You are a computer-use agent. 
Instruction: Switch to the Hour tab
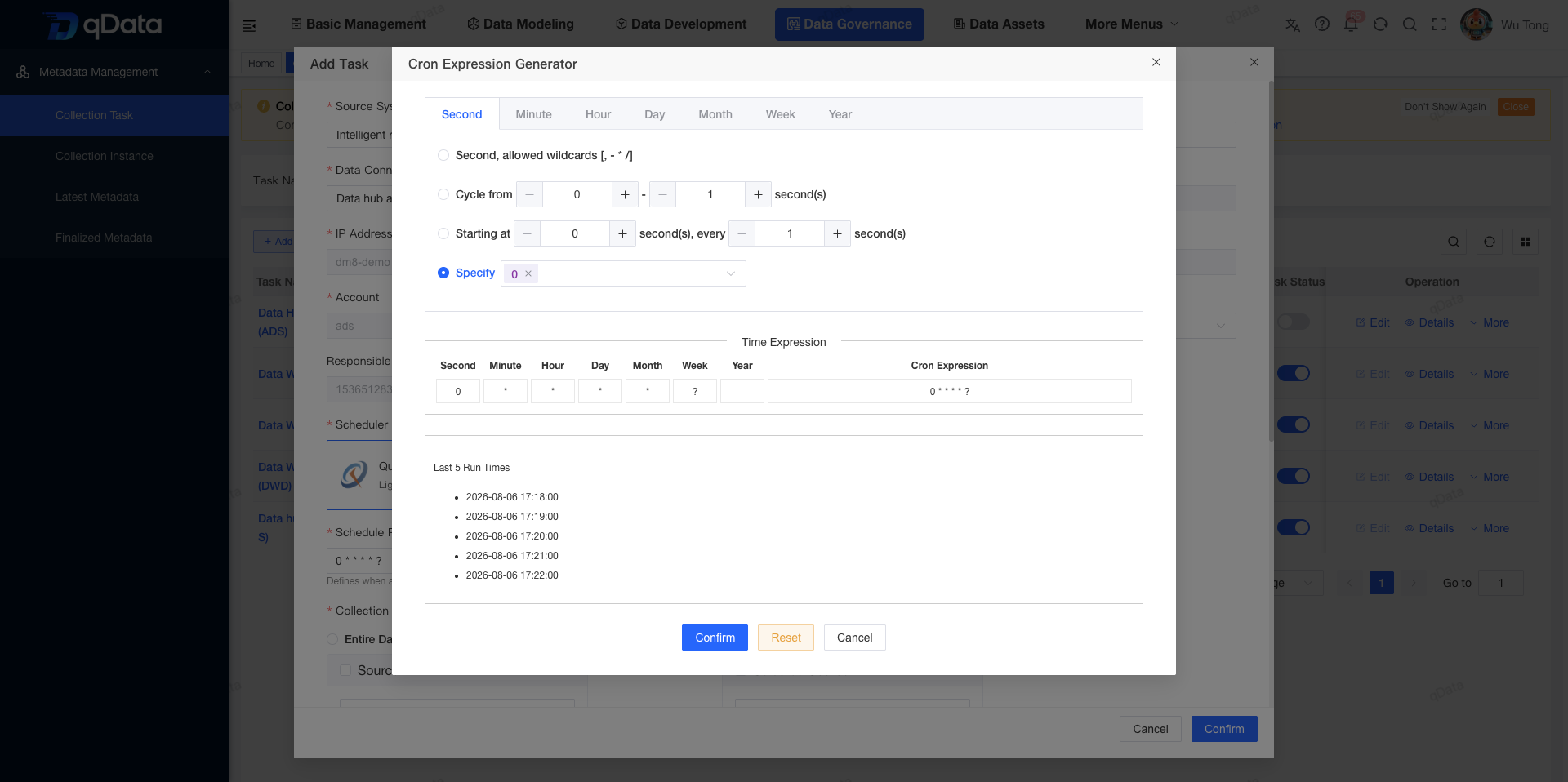(x=598, y=114)
